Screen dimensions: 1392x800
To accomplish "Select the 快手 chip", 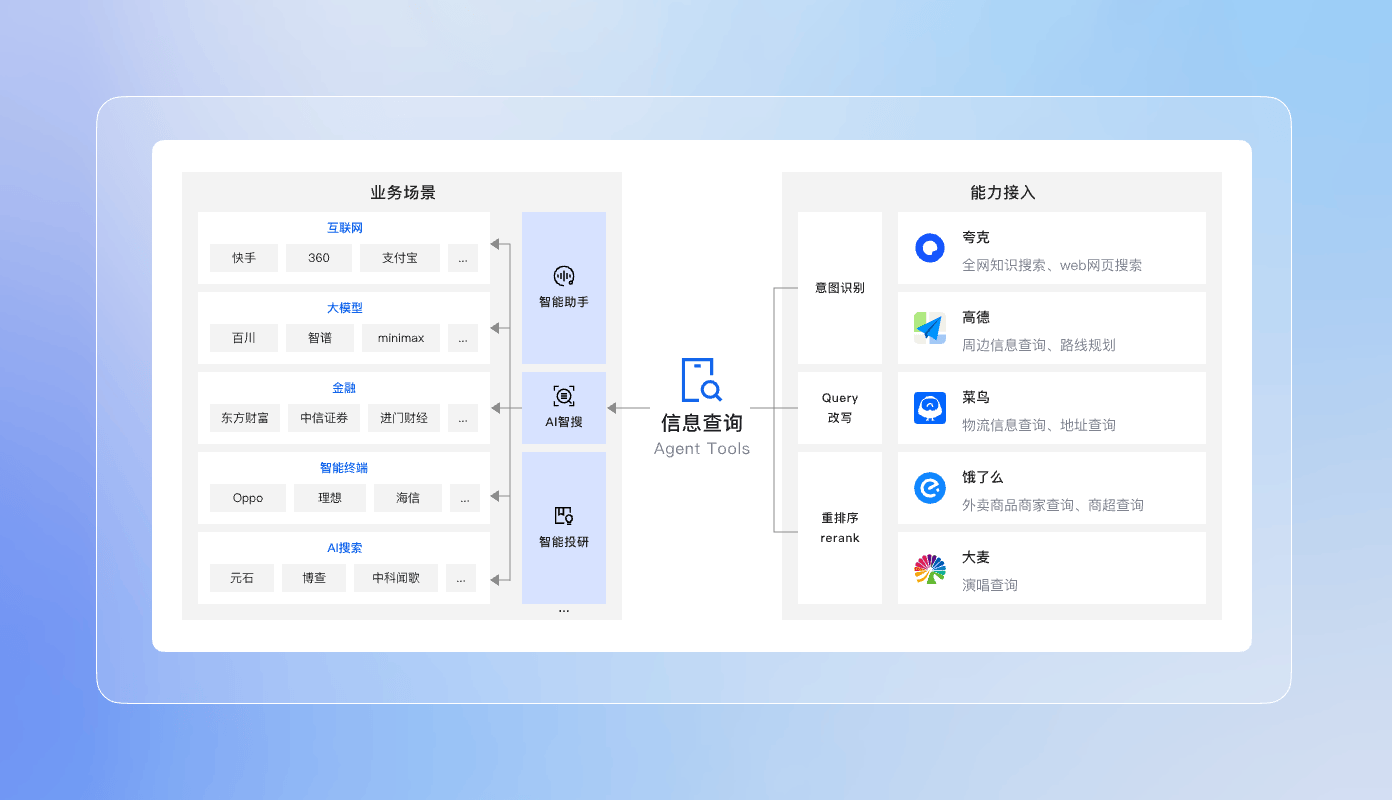I will (x=244, y=258).
